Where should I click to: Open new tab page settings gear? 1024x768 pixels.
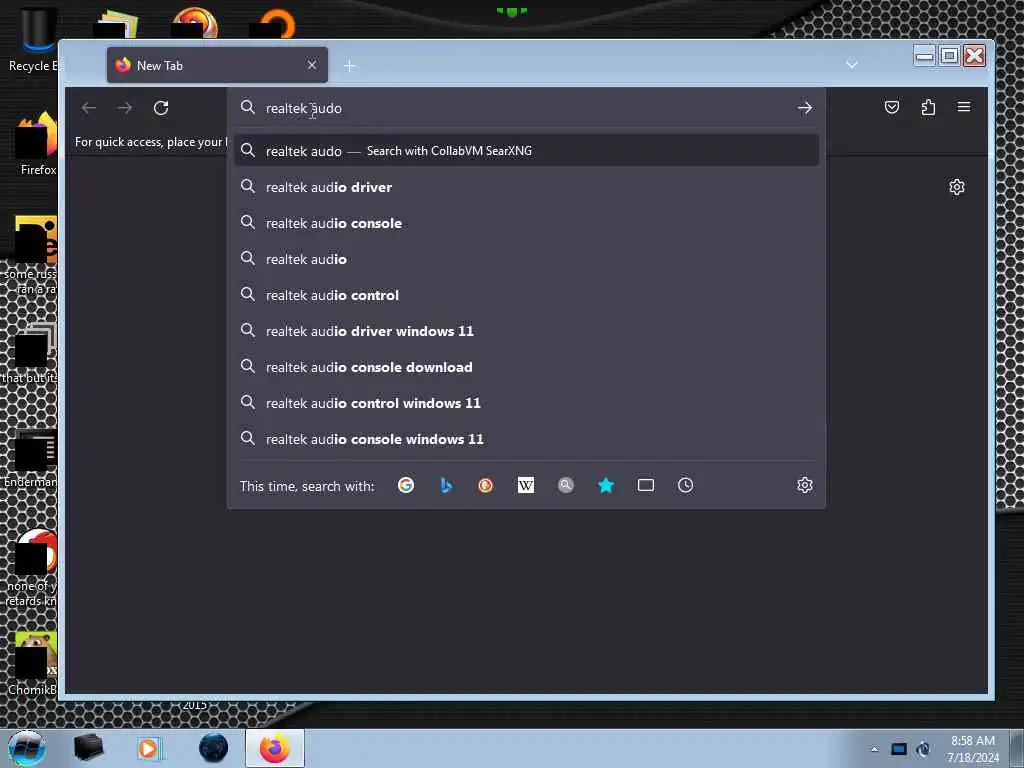pos(957,187)
